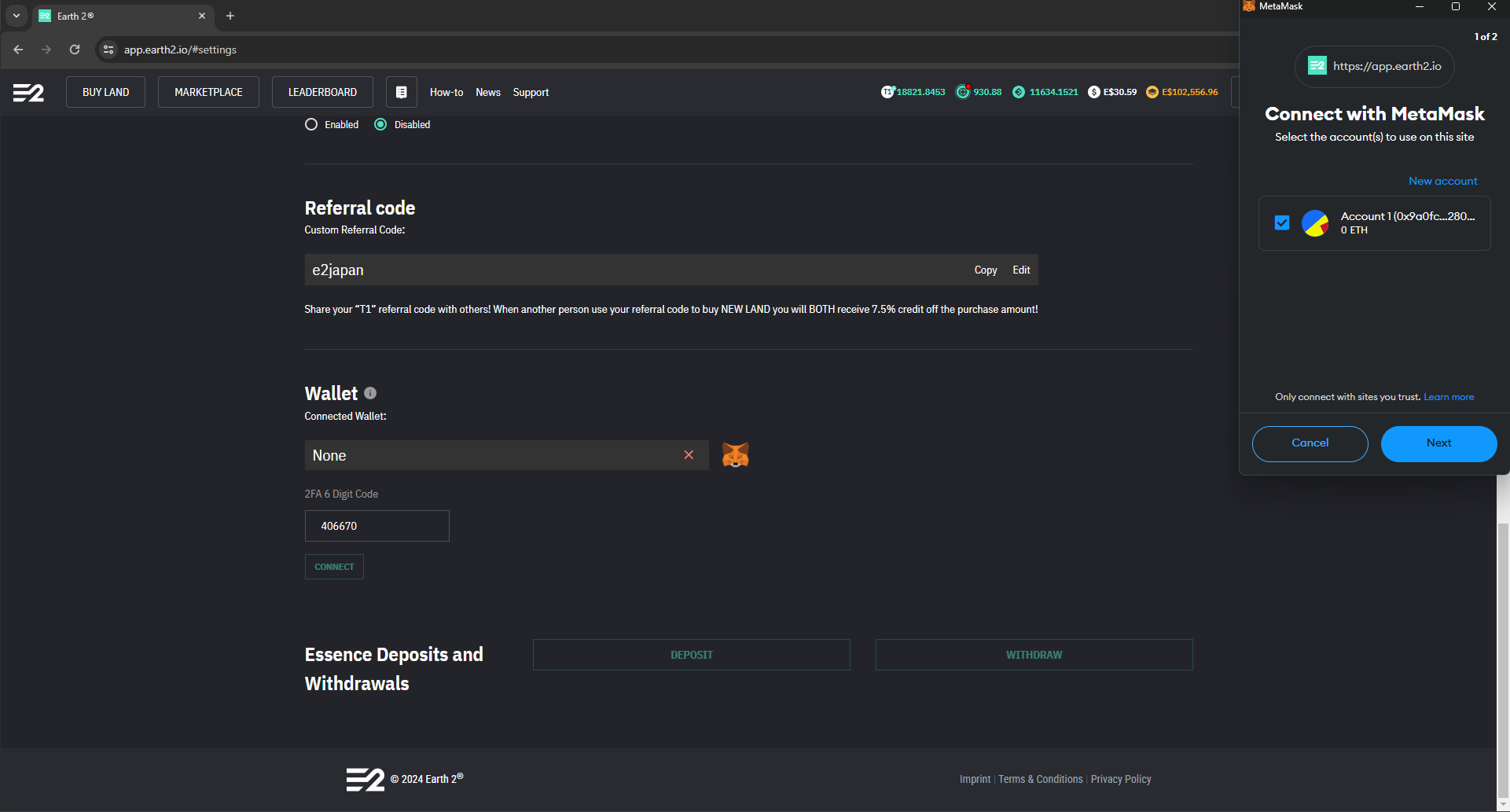Image resolution: width=1510 pixels, height=812 pixels.
Task: Click the WITHDRAW essence button
Action: coord(1034,655)
